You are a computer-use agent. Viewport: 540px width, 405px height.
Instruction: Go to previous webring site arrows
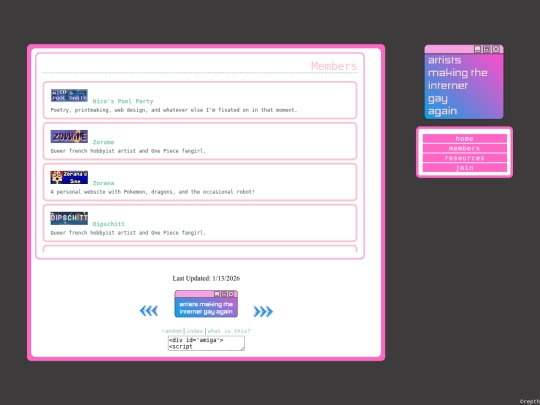149,311
